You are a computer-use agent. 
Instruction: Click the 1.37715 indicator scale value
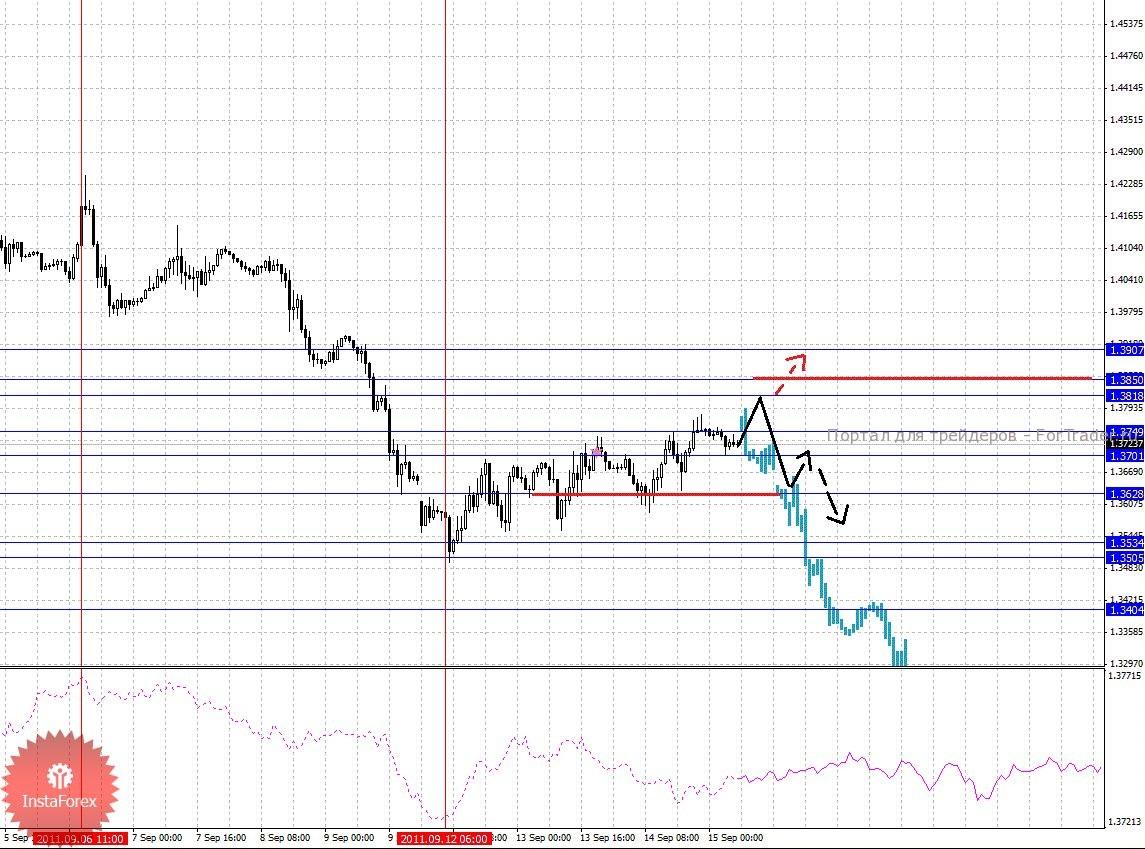[1125, 676]
